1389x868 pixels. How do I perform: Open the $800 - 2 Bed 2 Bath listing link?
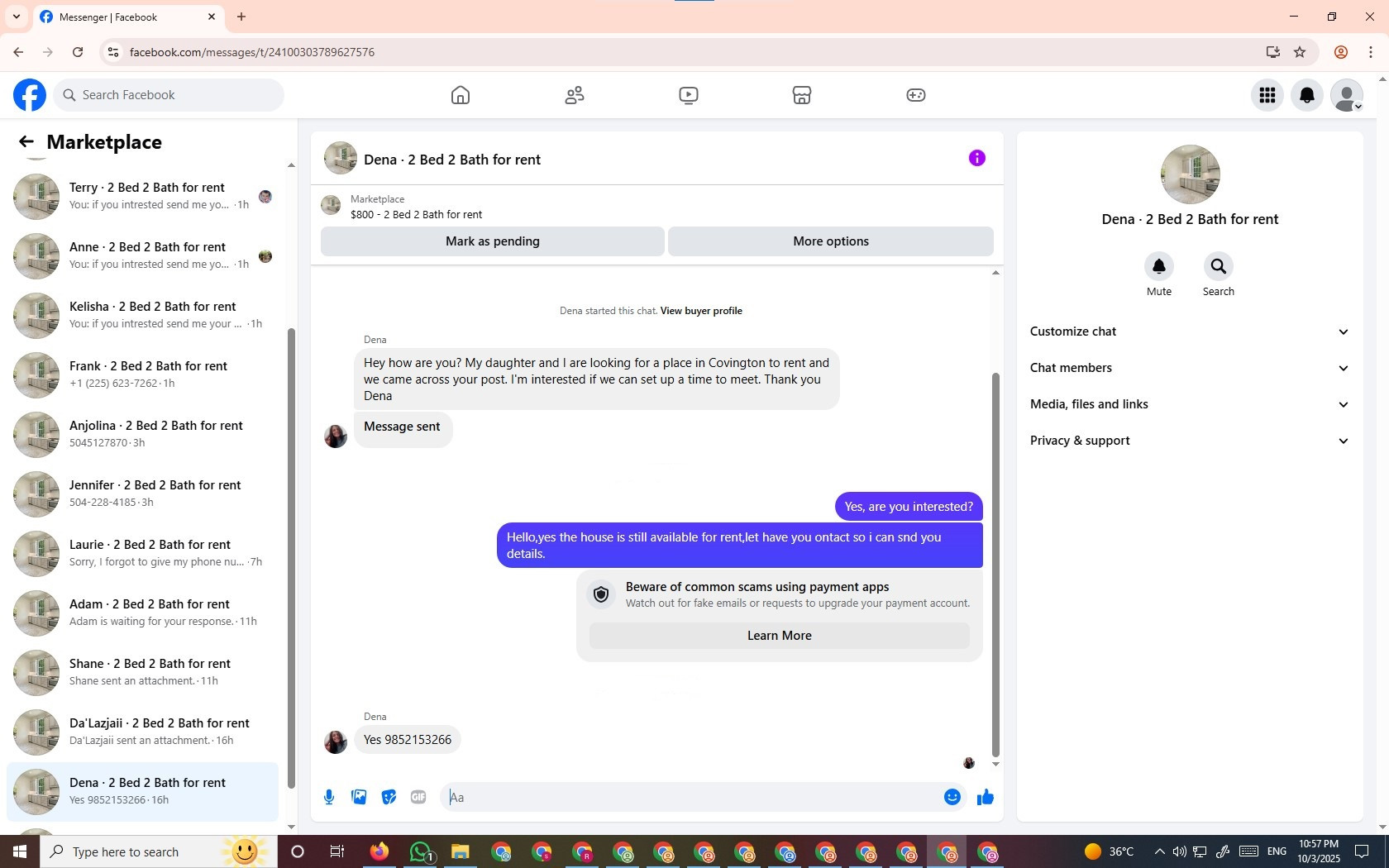coord(416,214)
